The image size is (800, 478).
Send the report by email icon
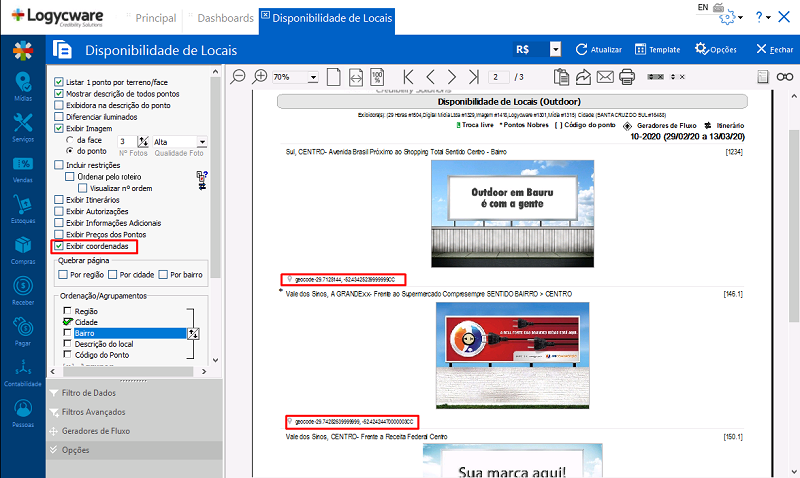tap(605, 76)
